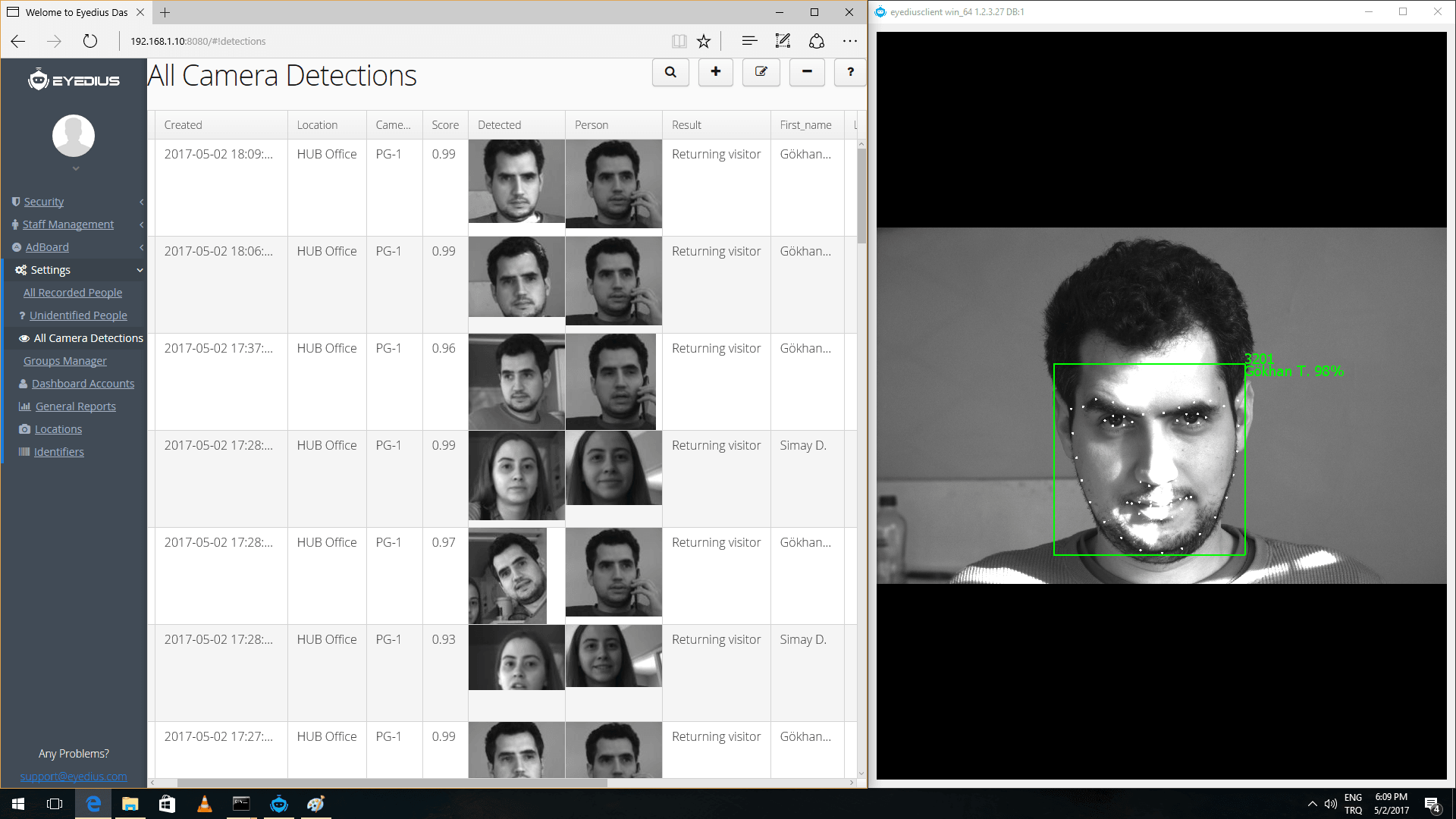Image resolution: width=1456 pixels, height=819 pixels.
Task: Expand the Security menu section
Action: click(x=43, y=202)
